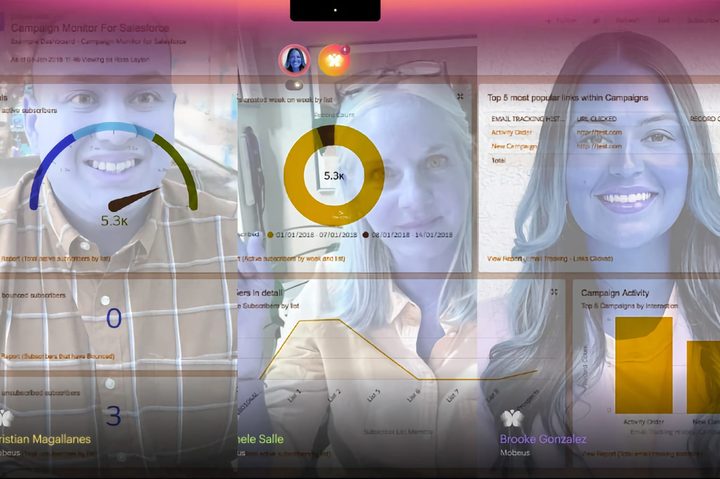Click the Total row in links table
Image resolution: width=720 pixels, height=479 pixels.
pos(498,160)
